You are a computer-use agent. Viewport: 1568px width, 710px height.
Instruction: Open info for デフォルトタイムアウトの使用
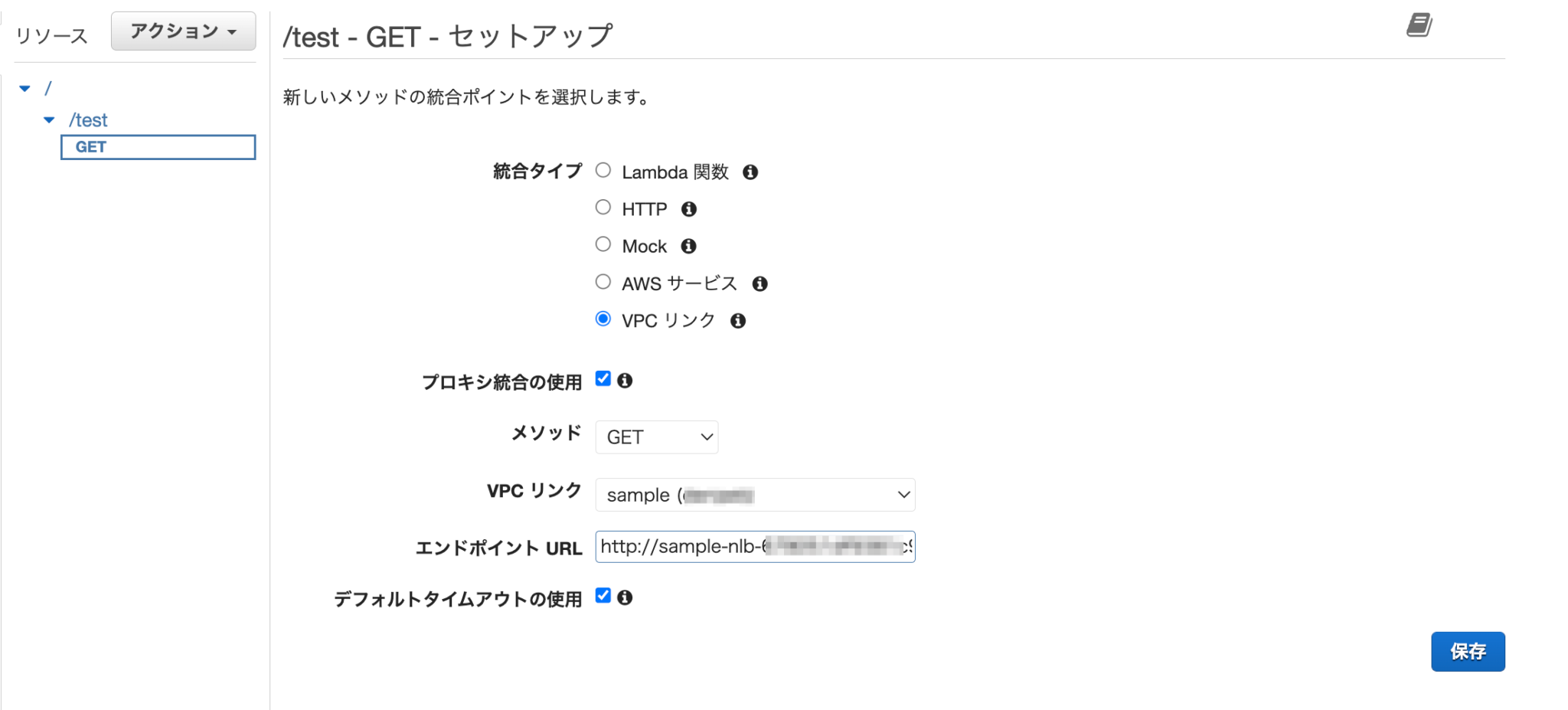click(625, 597)
